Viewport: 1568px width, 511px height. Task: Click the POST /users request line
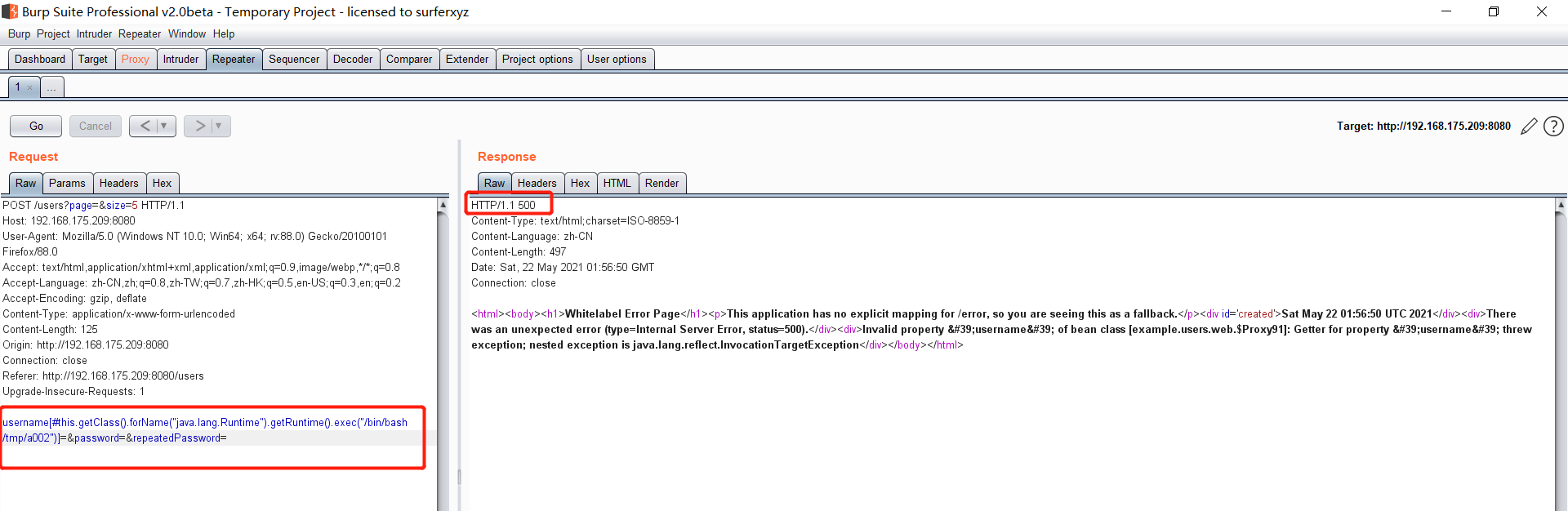(x=93, y=205)
